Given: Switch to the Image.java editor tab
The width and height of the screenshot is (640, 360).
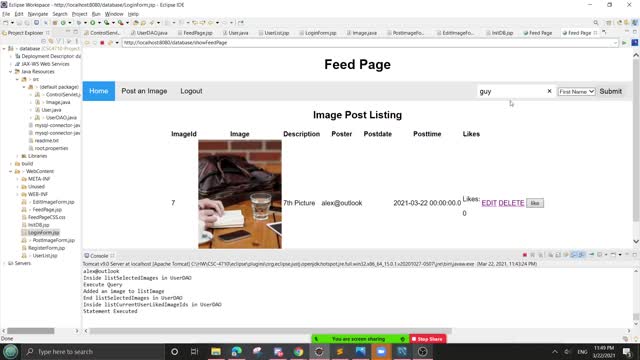Looking at the screenshot, I should coord(362,33).
